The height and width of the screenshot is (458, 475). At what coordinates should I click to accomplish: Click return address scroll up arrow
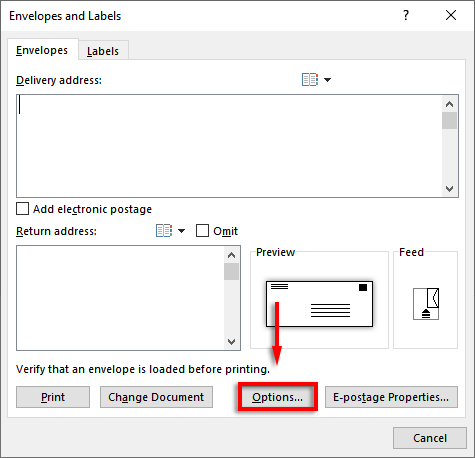231,255
